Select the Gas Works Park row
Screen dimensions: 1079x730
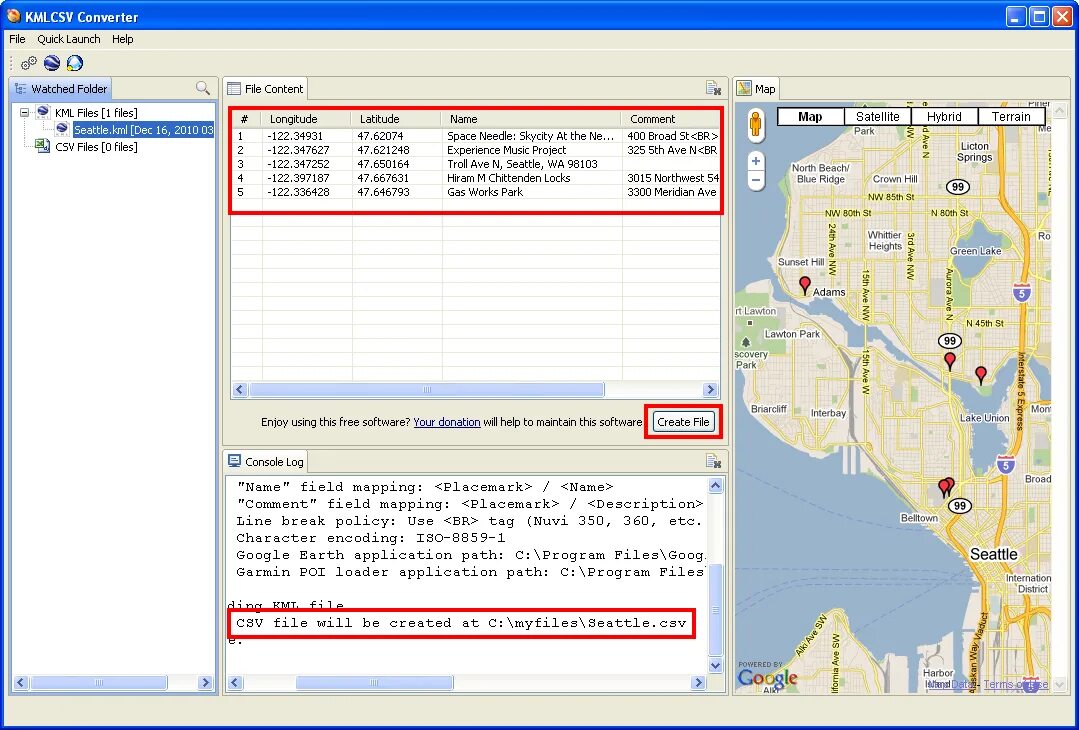[x=476, y=192]
